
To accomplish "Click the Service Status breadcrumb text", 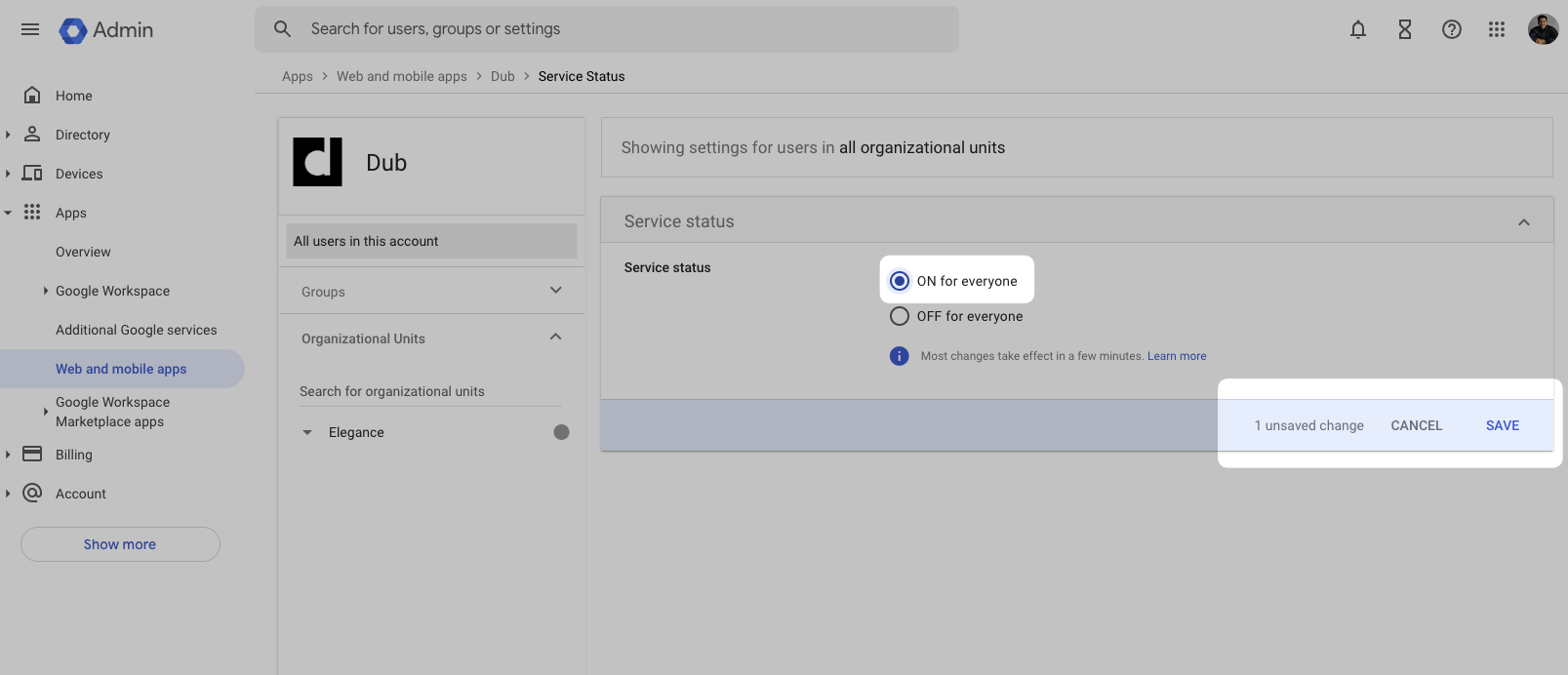I will 582,76.
